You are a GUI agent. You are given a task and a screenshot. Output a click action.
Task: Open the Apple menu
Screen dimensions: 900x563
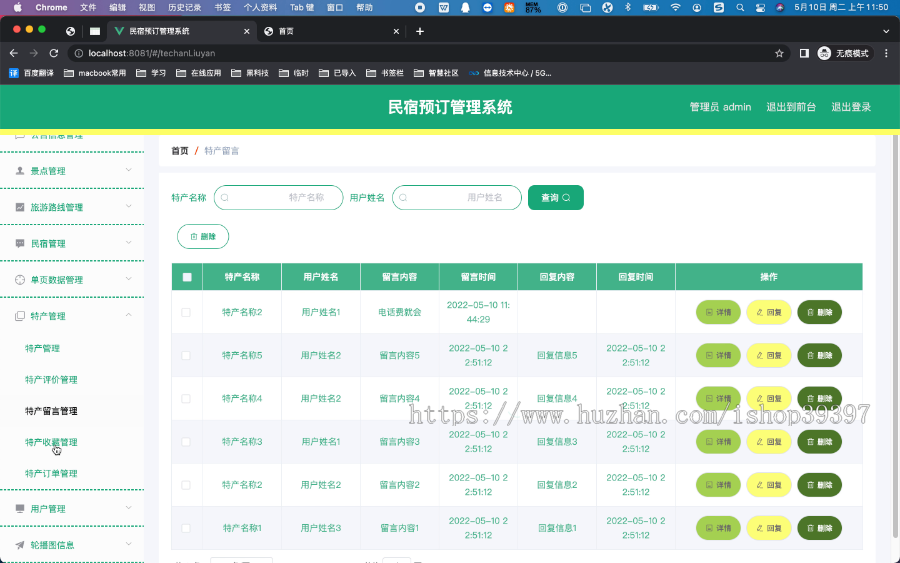(x=17, y=7)
